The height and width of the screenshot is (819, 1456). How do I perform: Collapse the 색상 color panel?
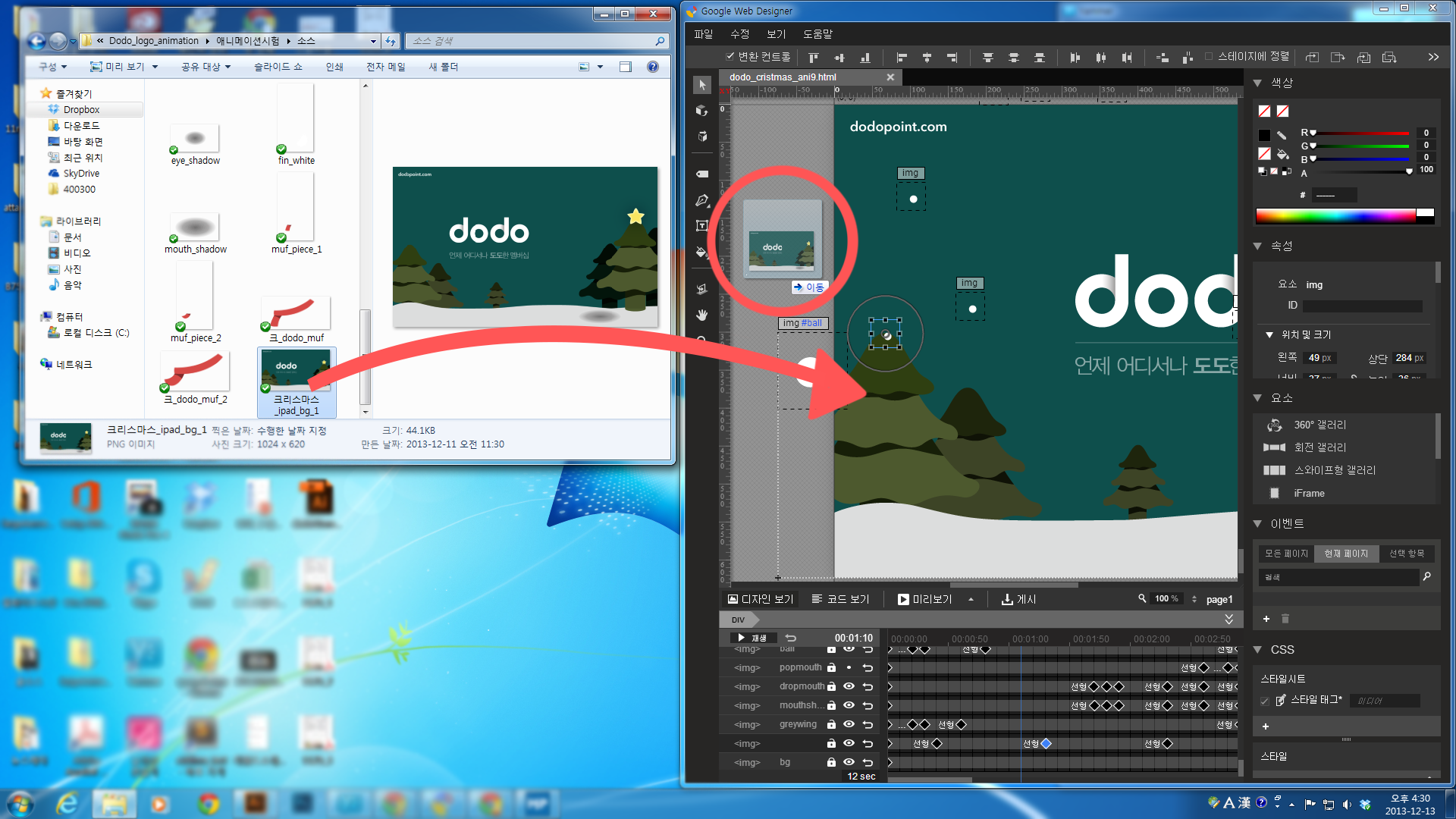pos(1257,83)
